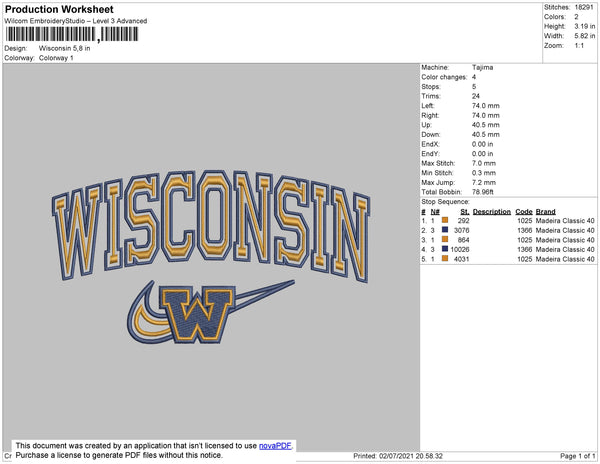Select the Max Stitch value '7.0 mm'
The width and height of the screenshot is (600, 464).
(484, 163)
